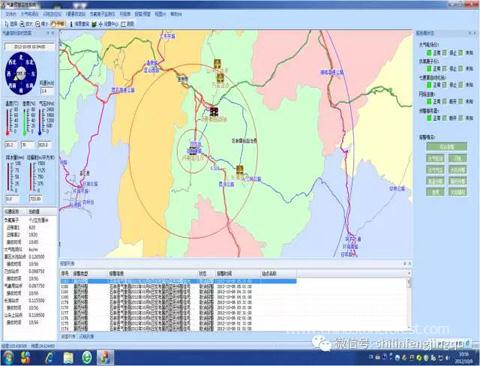Click the wide green button under alarm section
The image size is (480, 366).
point(447,147)
